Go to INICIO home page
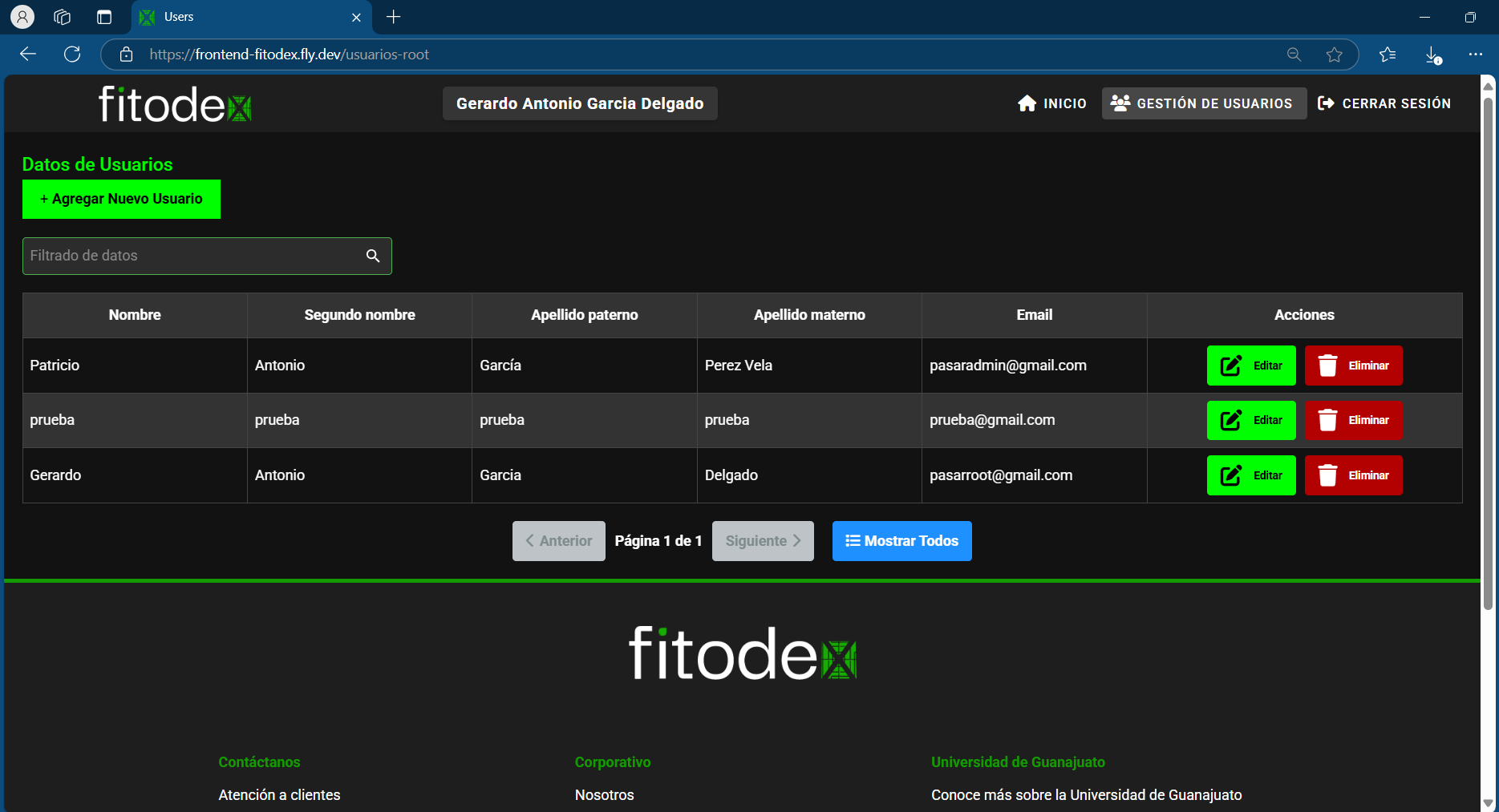The image size is (1499, 812). point(1051,103)
